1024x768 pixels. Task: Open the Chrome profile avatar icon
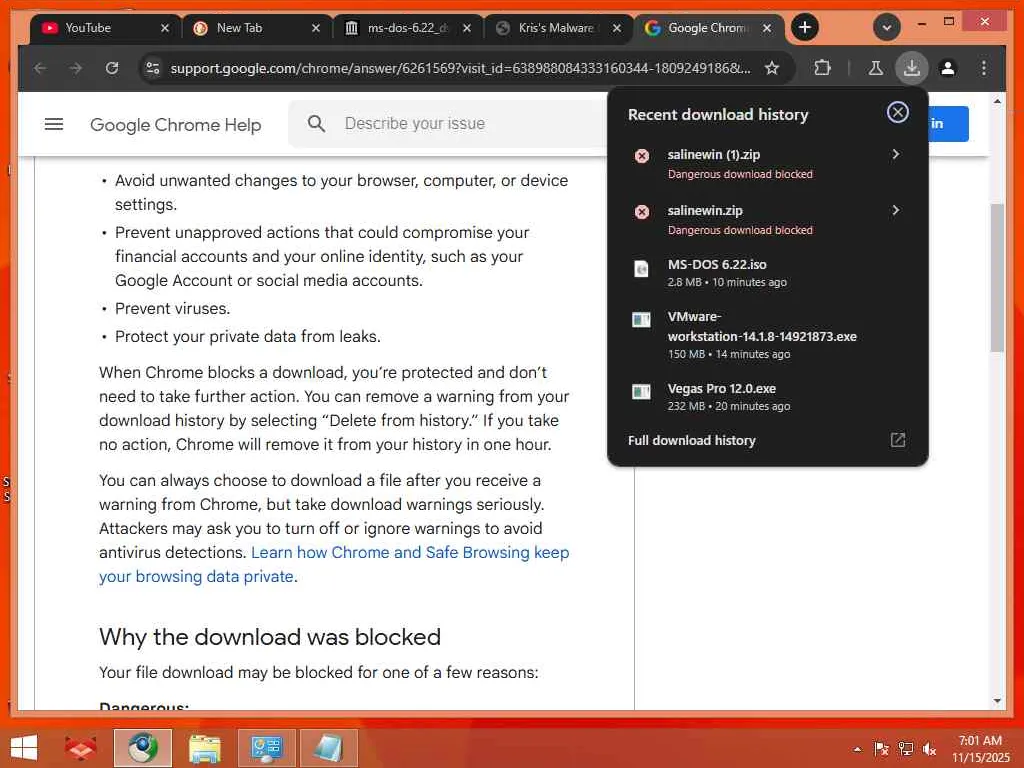point(948,68)
